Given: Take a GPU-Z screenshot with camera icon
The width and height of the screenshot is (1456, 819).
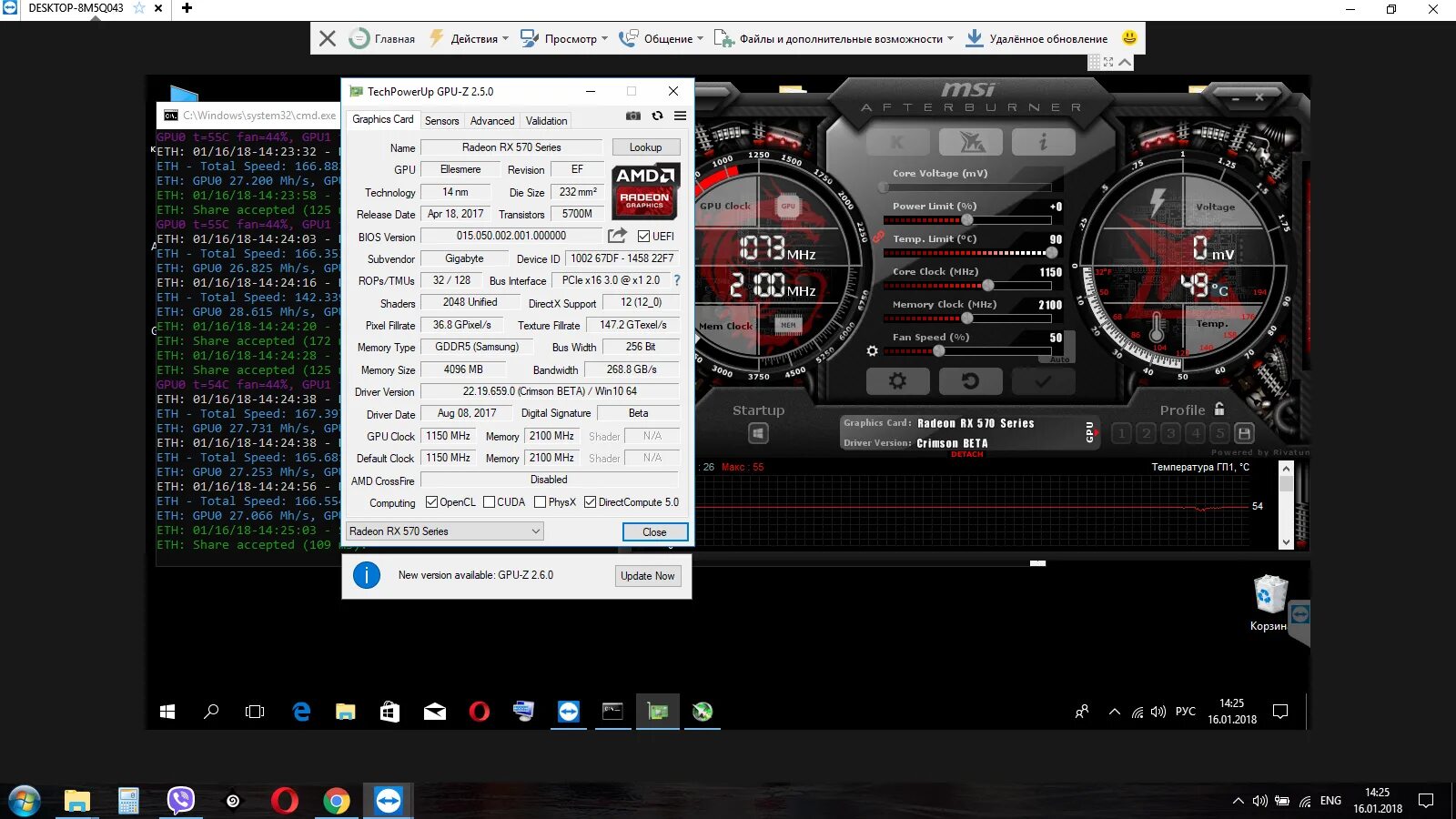Looking at the screenshot, I should [x=633, y=116].
